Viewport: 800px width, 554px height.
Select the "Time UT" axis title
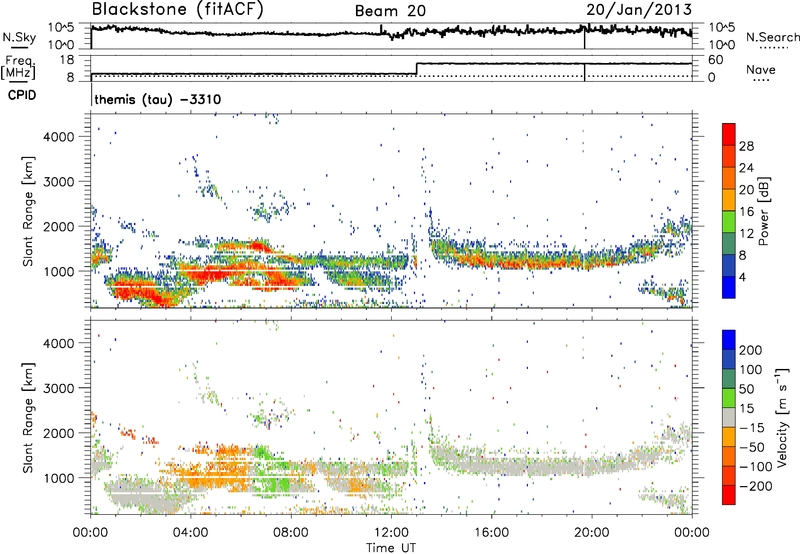point(391,548)
